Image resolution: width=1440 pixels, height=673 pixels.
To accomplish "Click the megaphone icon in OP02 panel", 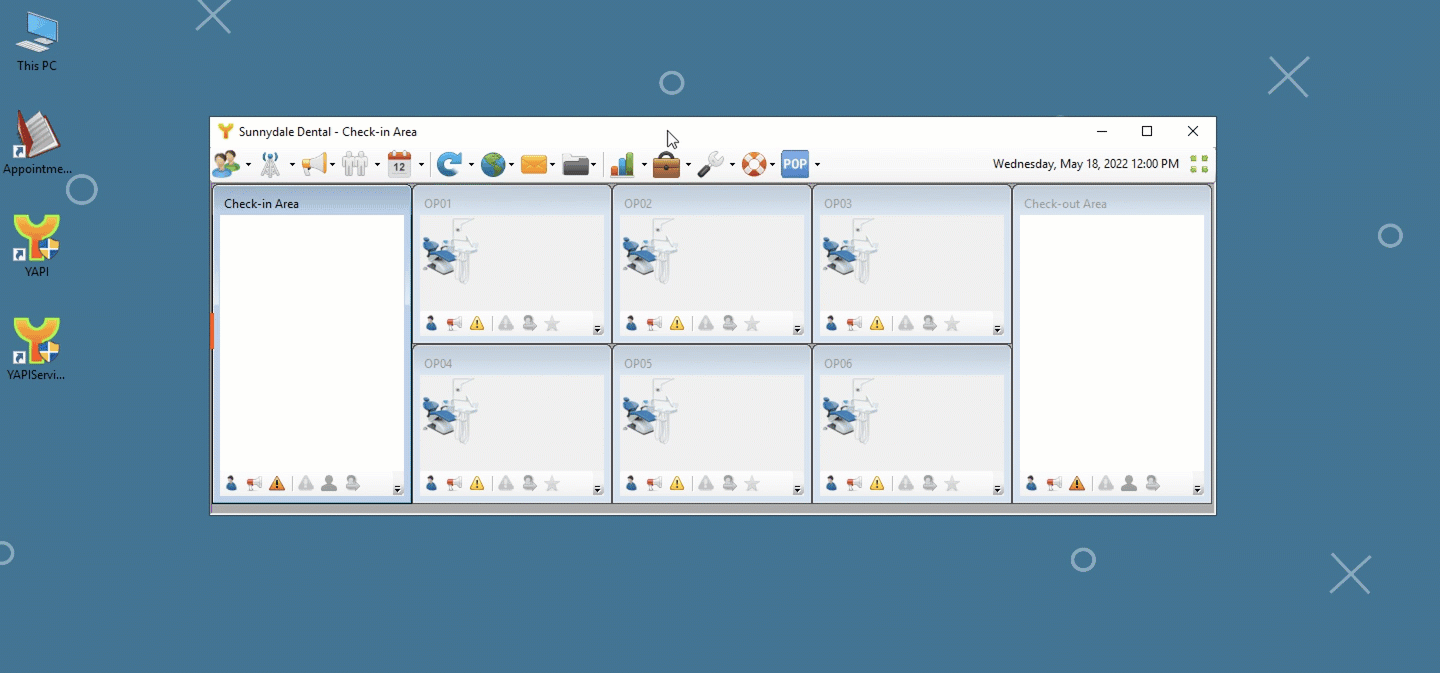I will pyautogui.click(x=654, y=323).
